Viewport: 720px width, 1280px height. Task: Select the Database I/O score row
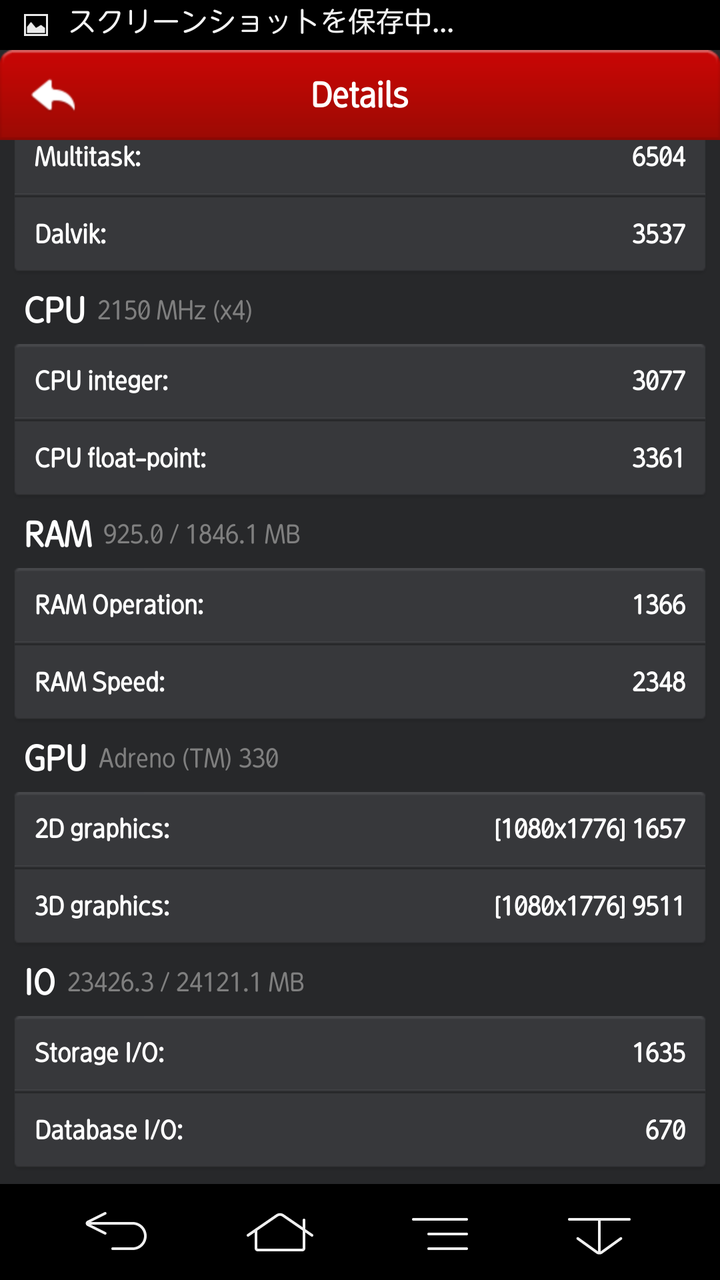(x=360, y=1130)
